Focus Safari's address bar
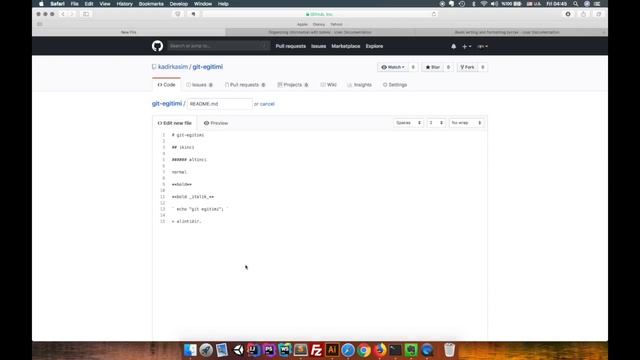640x360 pixels. 319,14
